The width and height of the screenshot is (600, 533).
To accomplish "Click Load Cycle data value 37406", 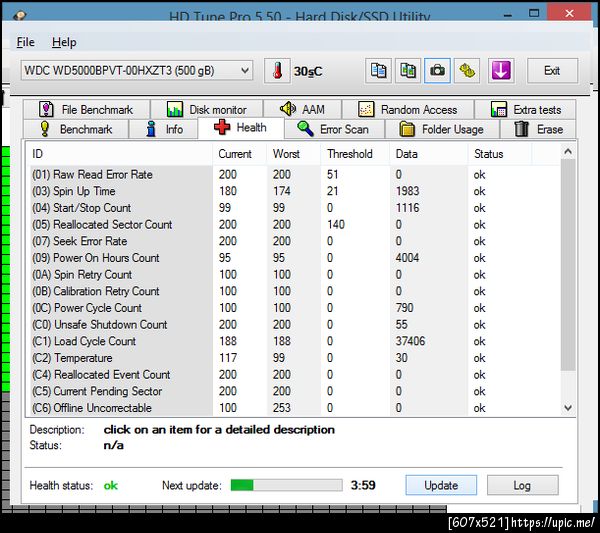I will pos(410,341).
